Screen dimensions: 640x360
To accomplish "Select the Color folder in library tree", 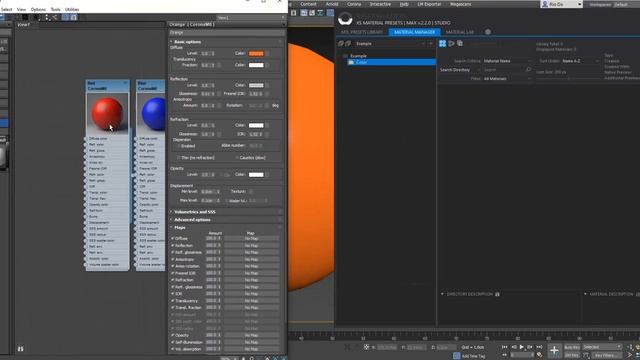I will tap(391, 62).
